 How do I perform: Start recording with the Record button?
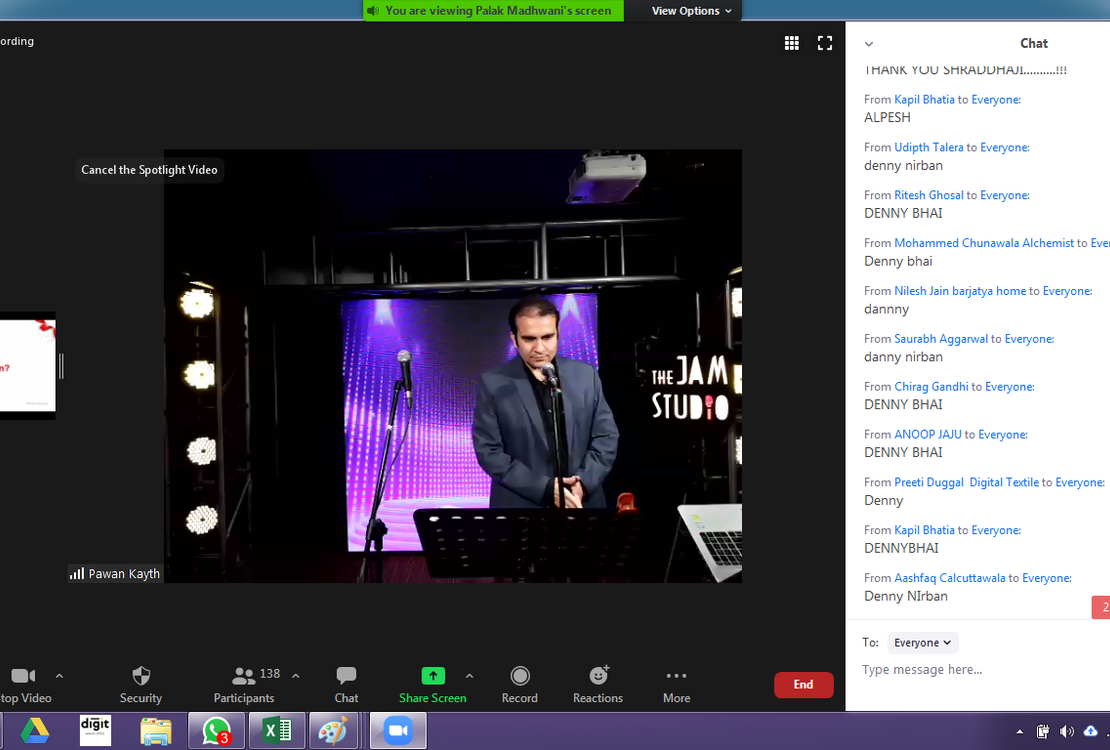pyautogui.click(x=519, y=684)
